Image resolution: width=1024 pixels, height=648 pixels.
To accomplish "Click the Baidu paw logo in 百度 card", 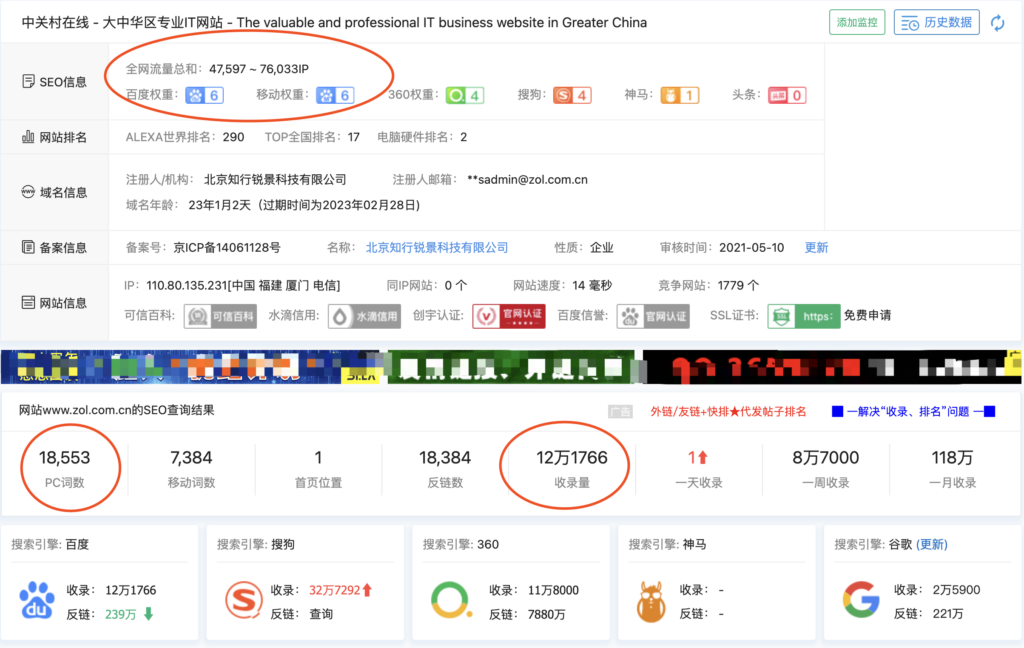I will click(37, 600).
